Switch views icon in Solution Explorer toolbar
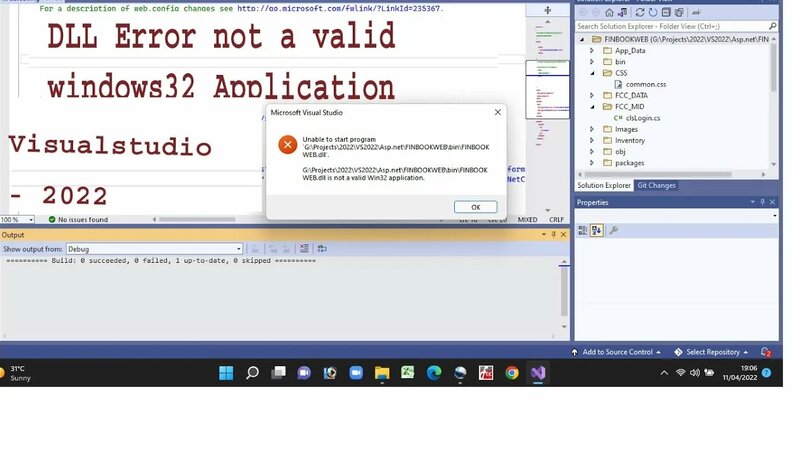 tap(623, 12)
